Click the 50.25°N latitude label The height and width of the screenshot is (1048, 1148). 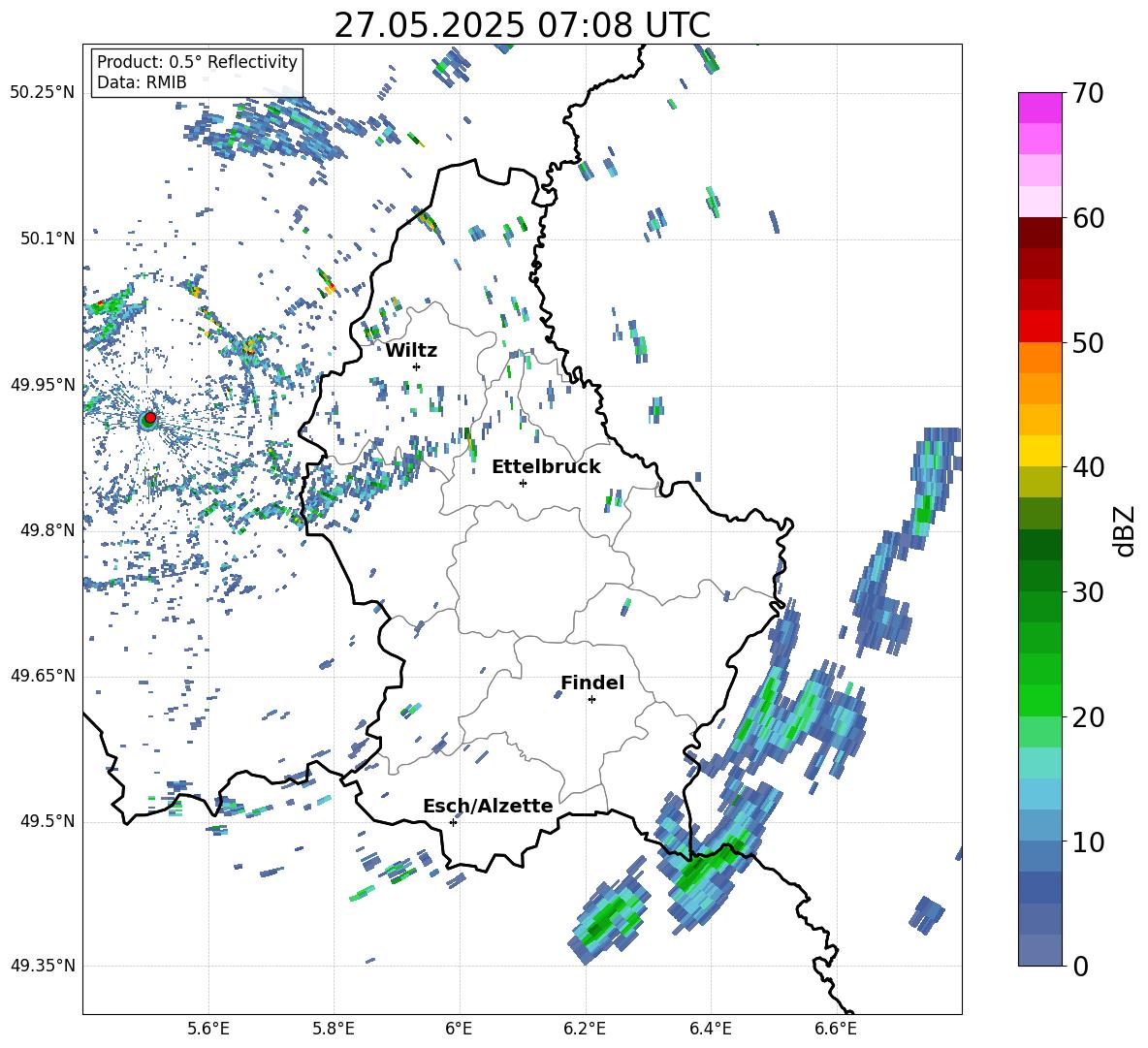coord(43,93)
